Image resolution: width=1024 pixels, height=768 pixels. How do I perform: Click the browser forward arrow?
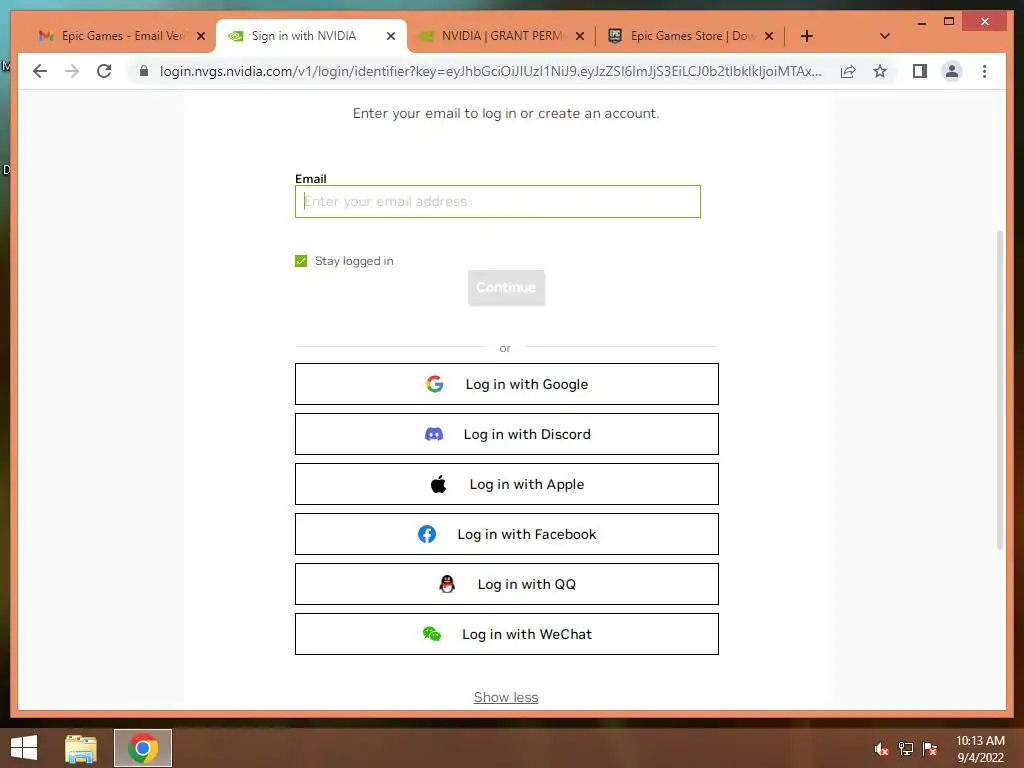(72, 71)
